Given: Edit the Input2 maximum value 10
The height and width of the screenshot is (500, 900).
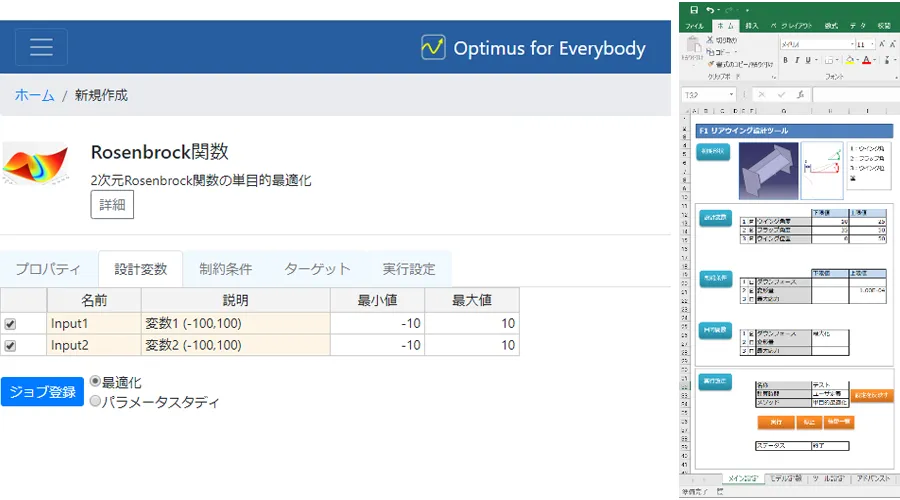Looking at the screenshot, I should (x=472, y=346).
